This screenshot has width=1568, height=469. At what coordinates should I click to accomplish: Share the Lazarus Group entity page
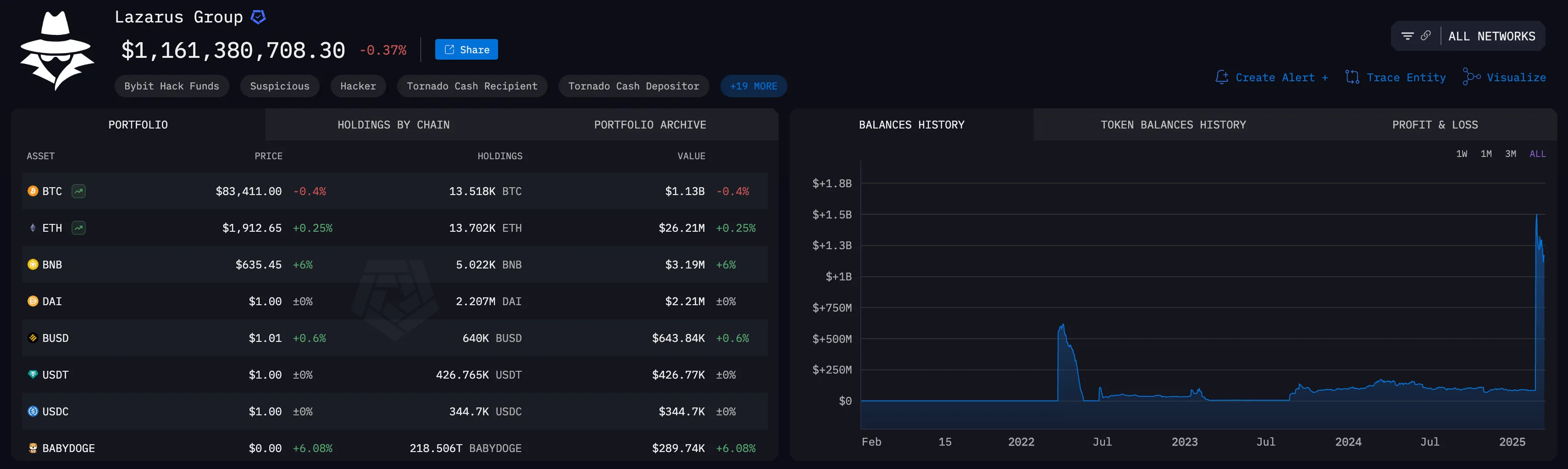pos(466,50)
